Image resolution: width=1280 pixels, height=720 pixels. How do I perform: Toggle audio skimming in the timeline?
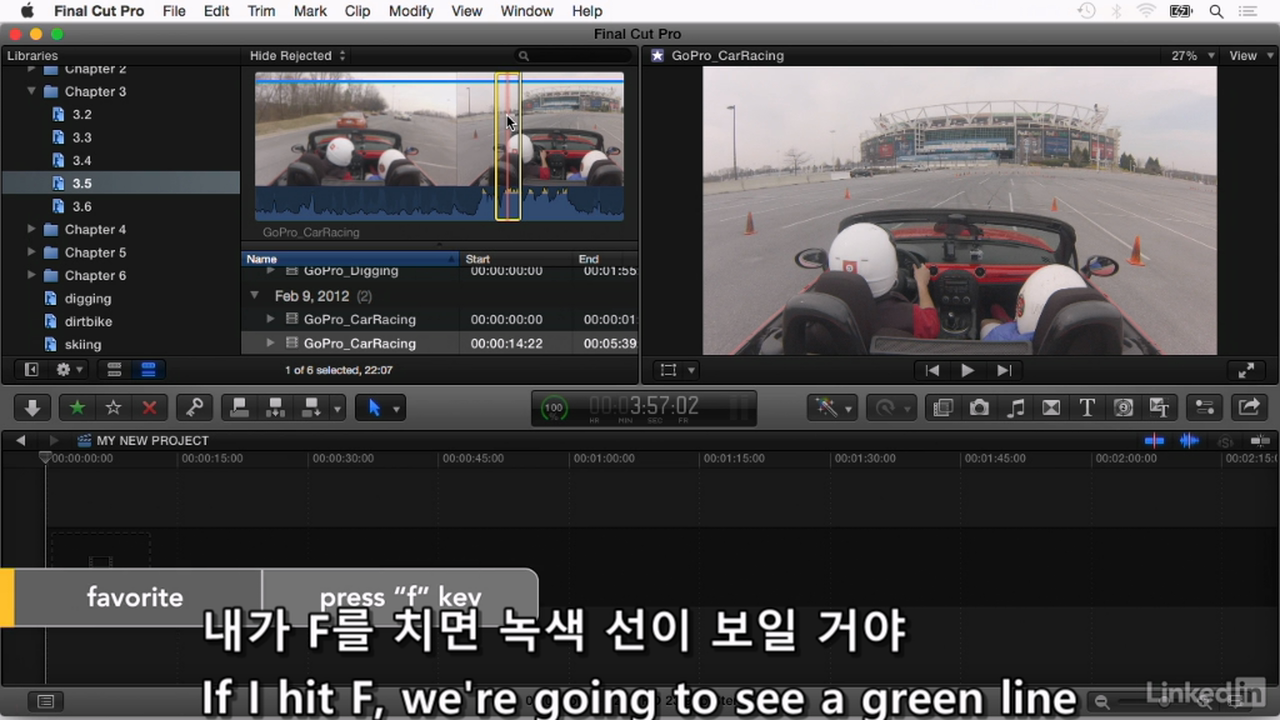click(1189, 440)
